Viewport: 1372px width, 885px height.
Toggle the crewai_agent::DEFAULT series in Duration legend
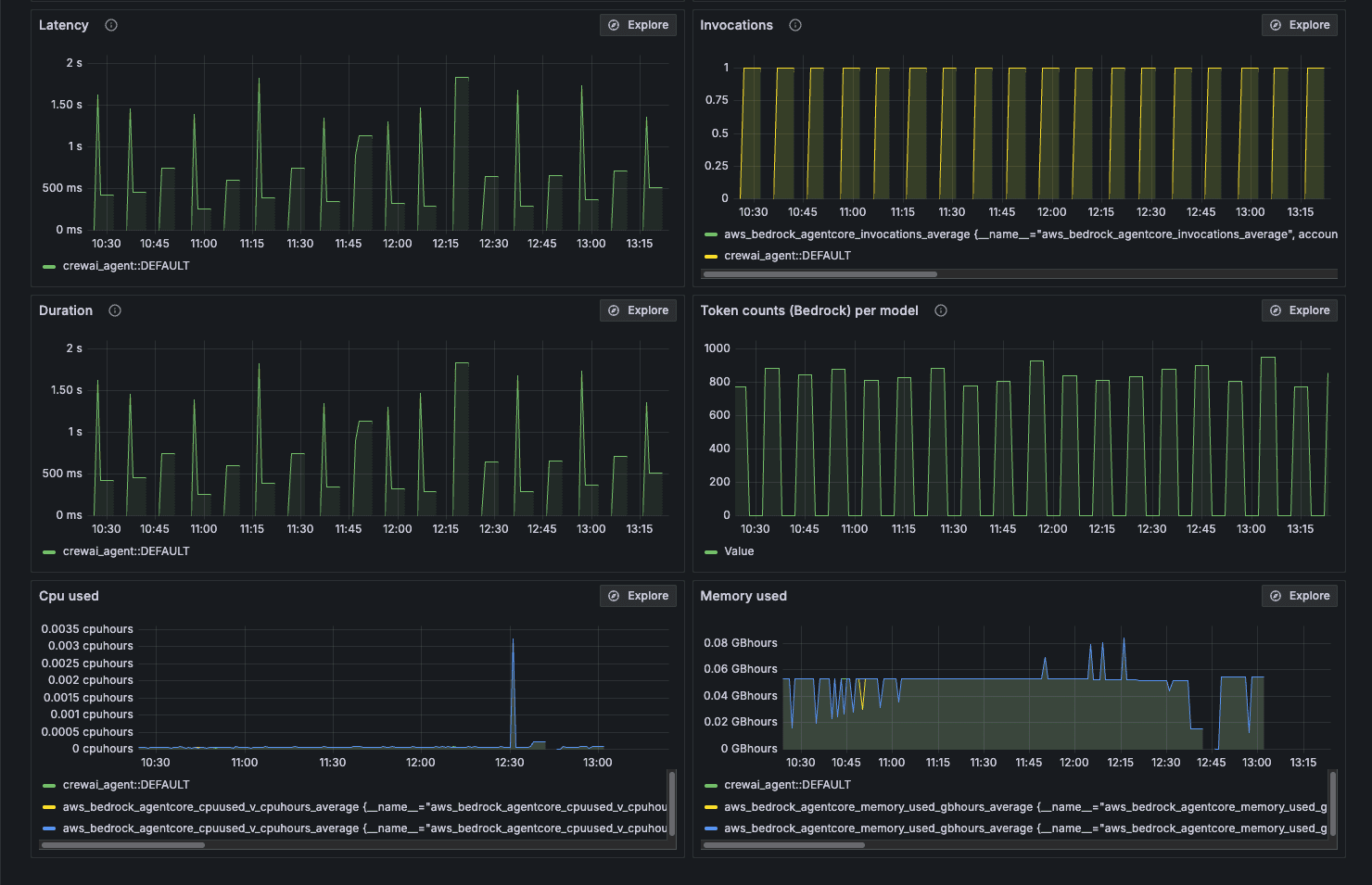point(126,551)
